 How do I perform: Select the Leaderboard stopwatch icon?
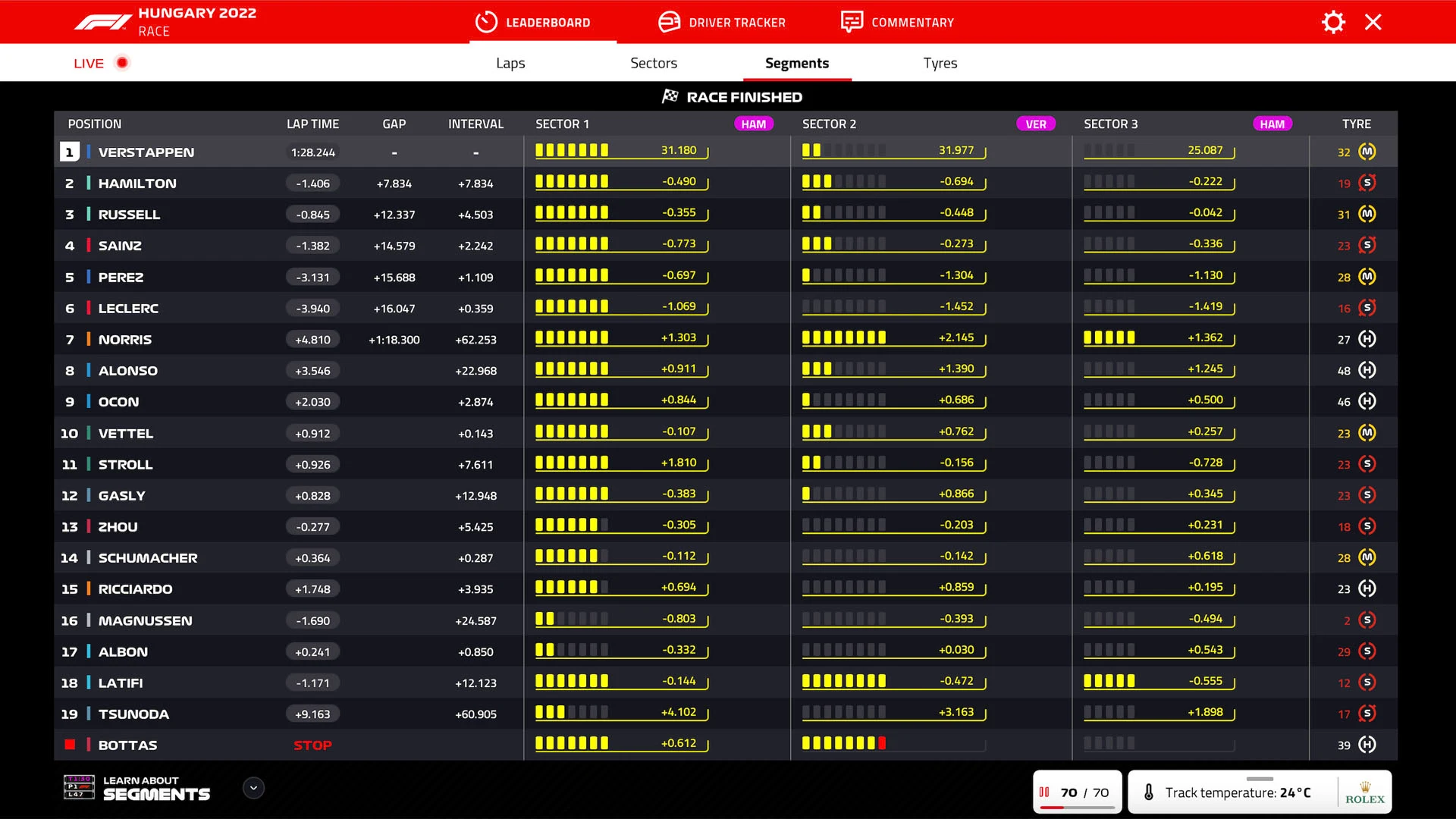pos(486,22)
